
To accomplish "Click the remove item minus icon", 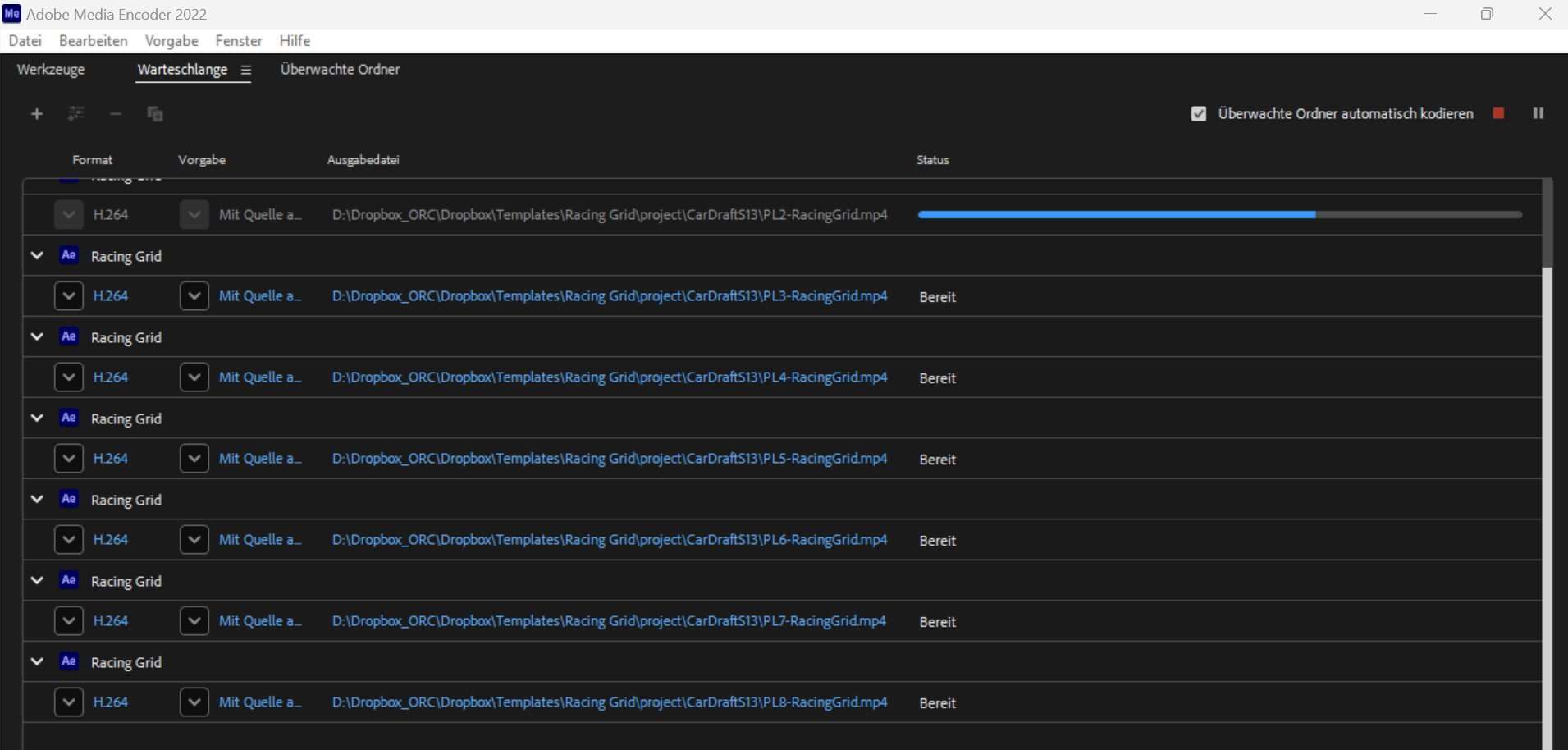I will [x=116, y=114].
